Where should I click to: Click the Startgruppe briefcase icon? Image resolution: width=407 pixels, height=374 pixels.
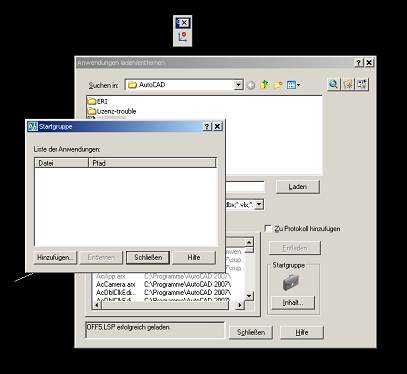(x=291, y=282)
